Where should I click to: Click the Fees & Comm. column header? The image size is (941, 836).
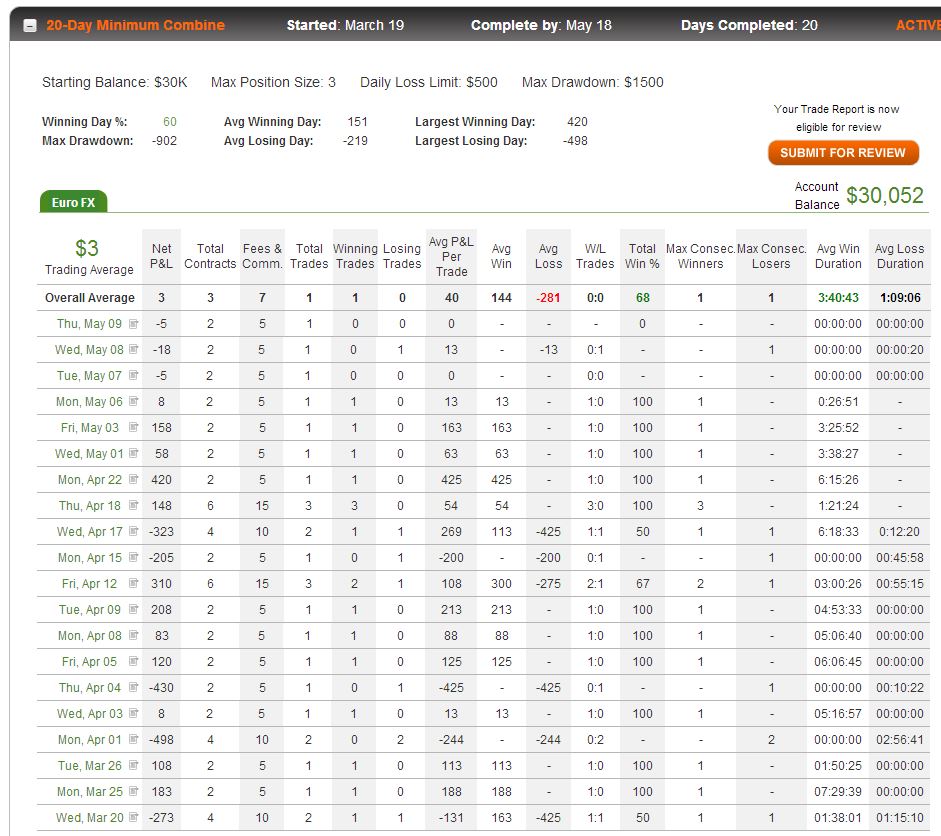[262, 256]
